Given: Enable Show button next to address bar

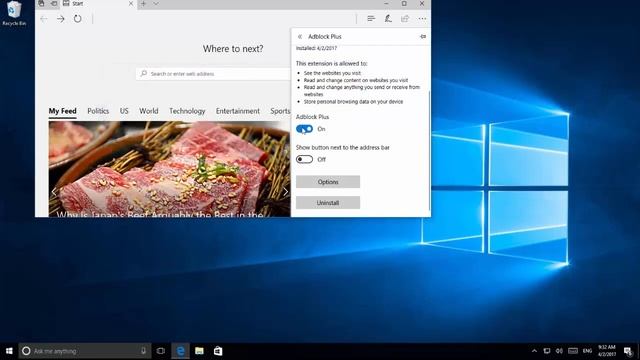Looking at the screenshot, I should click(x=304, y=159).
